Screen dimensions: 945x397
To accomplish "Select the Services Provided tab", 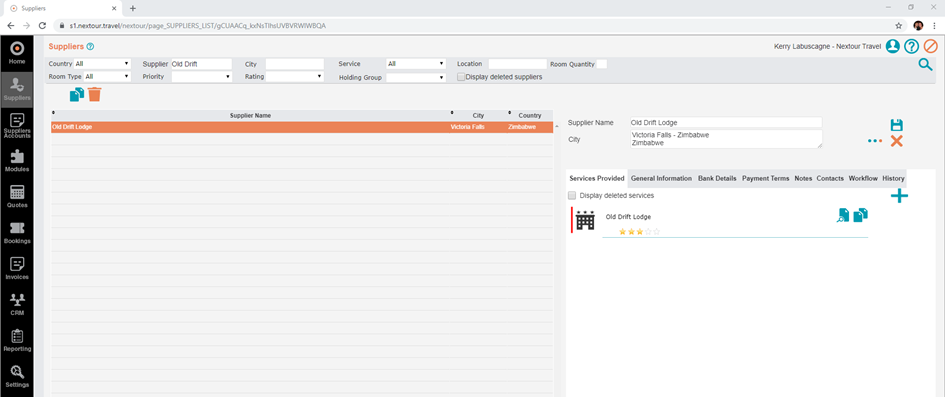I will tap(597, 179).
